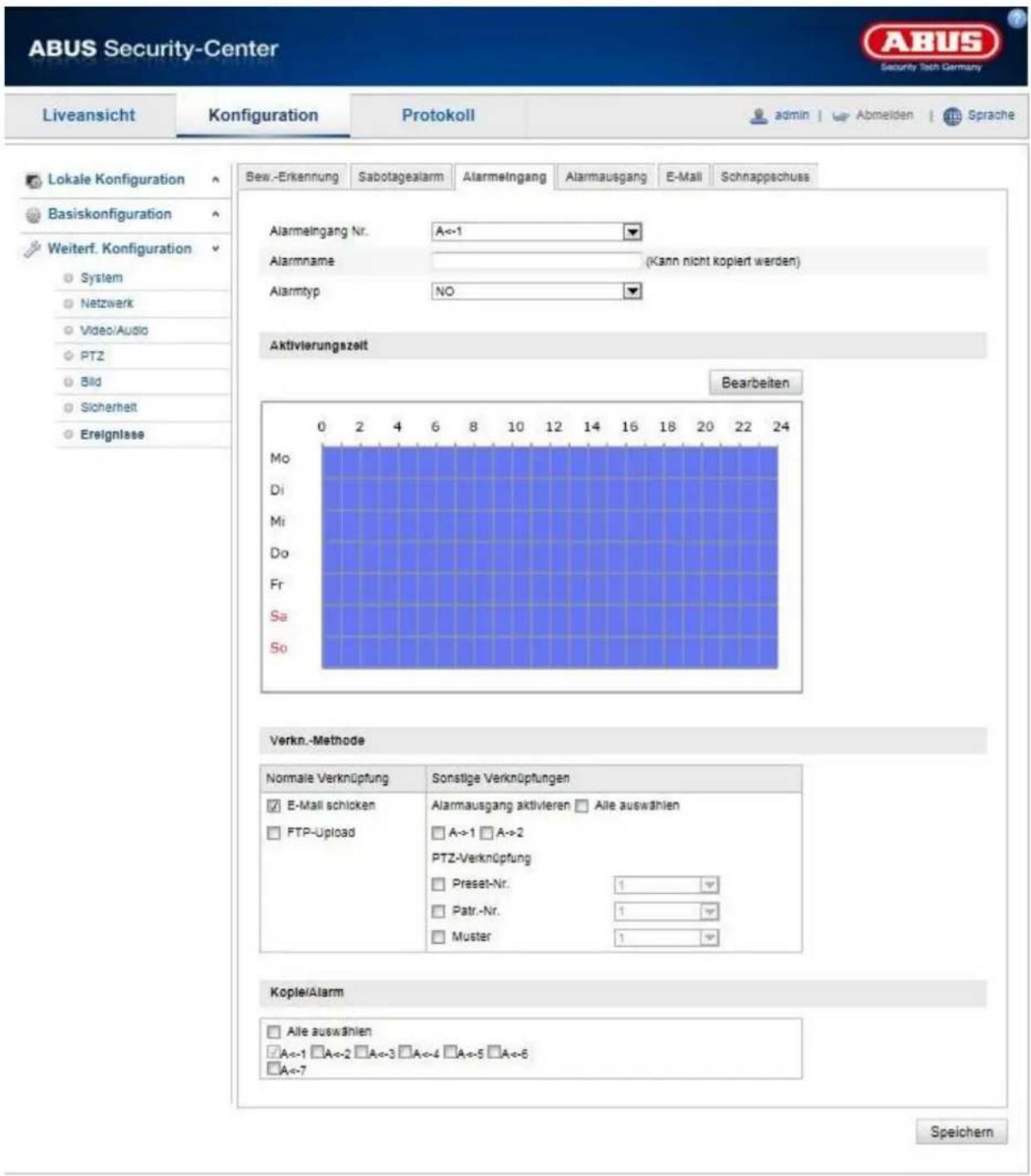
Task: Click the Basiskonfiguration gear icon
Action: click(x=33, y=215)
